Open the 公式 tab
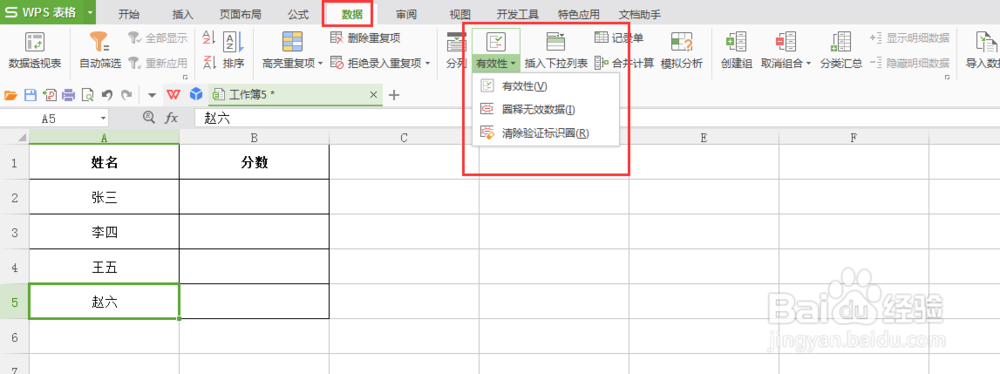 [x=298, y=14]
